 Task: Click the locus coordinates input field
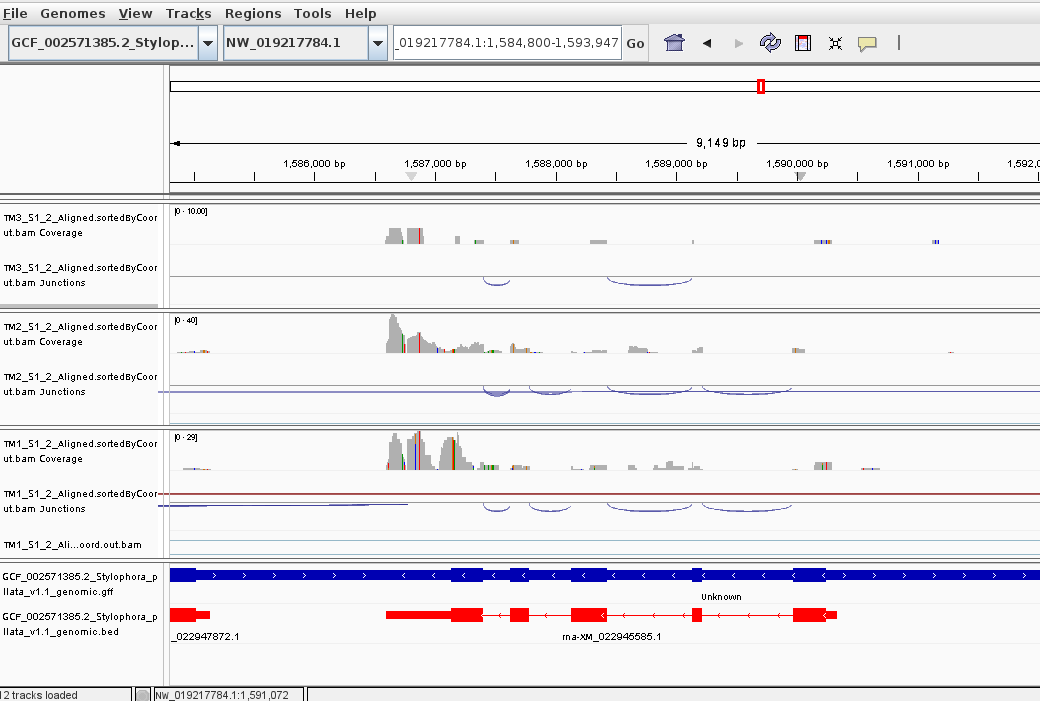pos(507,43)
